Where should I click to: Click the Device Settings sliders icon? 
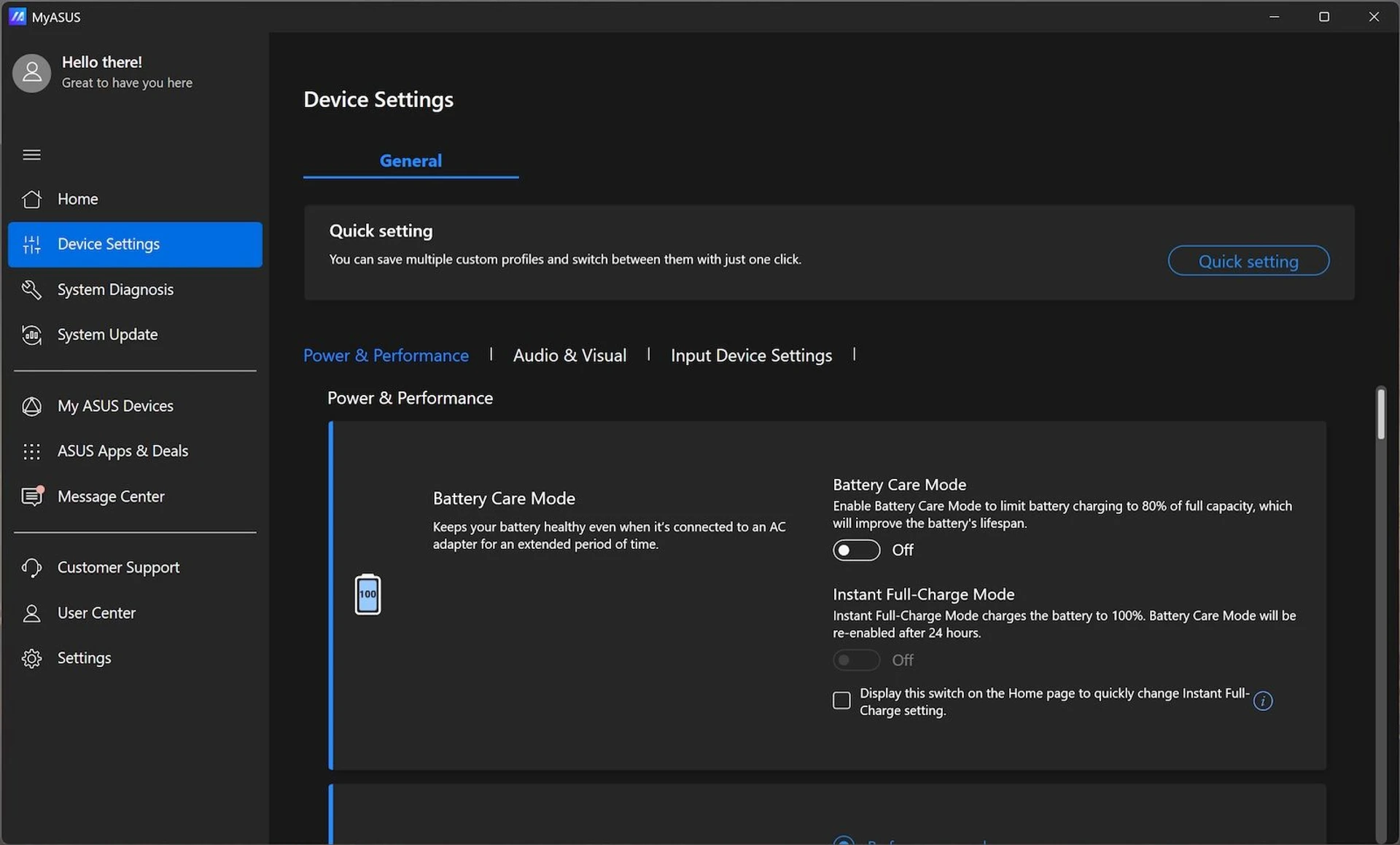(31, 244)
